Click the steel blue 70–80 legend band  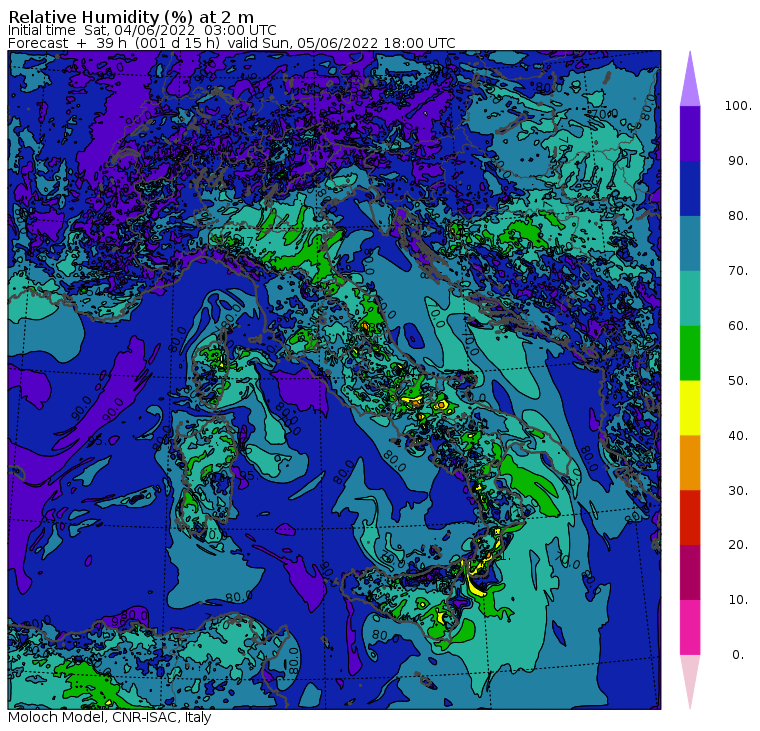[x=690, y=243]
